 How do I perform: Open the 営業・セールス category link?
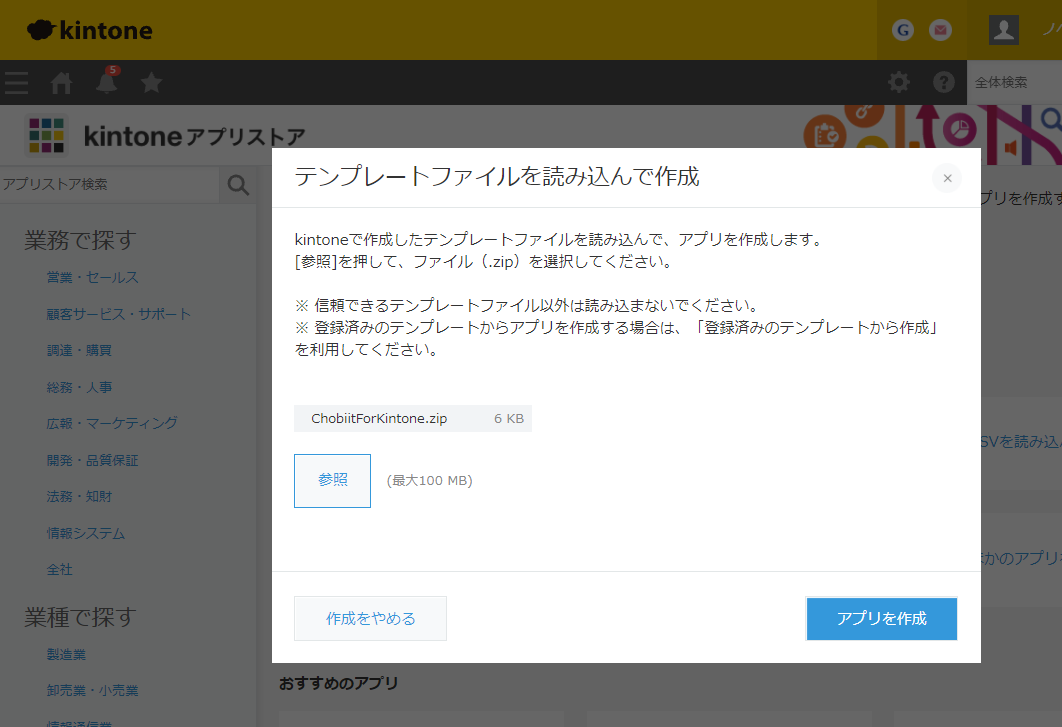coord(92,277)
